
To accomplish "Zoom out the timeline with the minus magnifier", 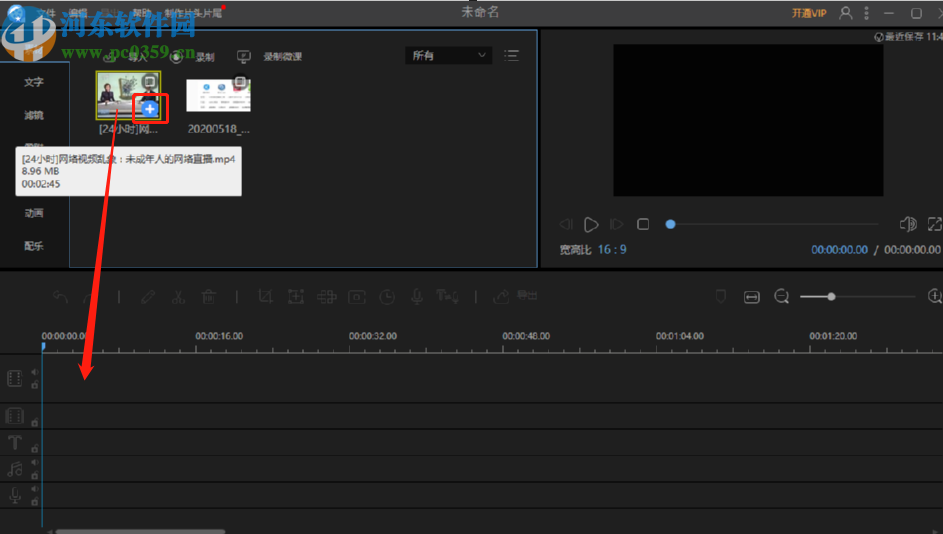I will click(x=781, y=296).
